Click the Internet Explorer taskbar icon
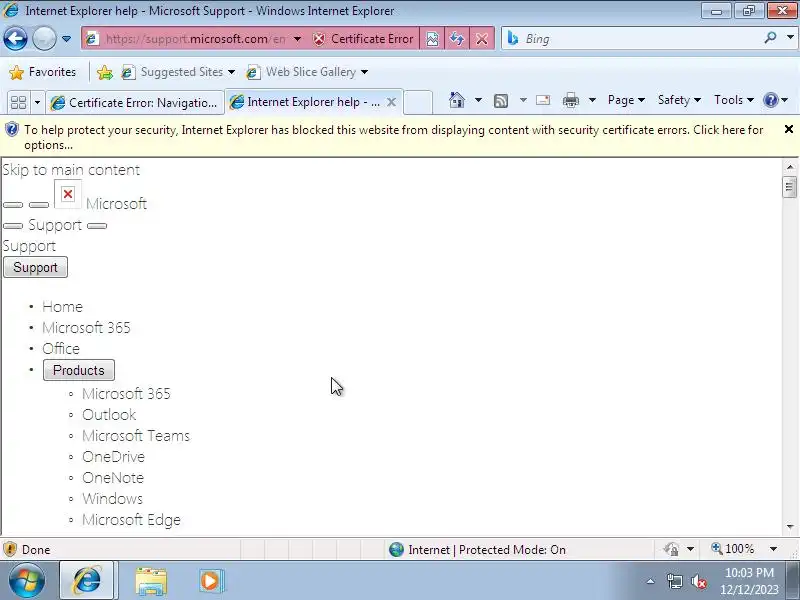 click(87, 580)
